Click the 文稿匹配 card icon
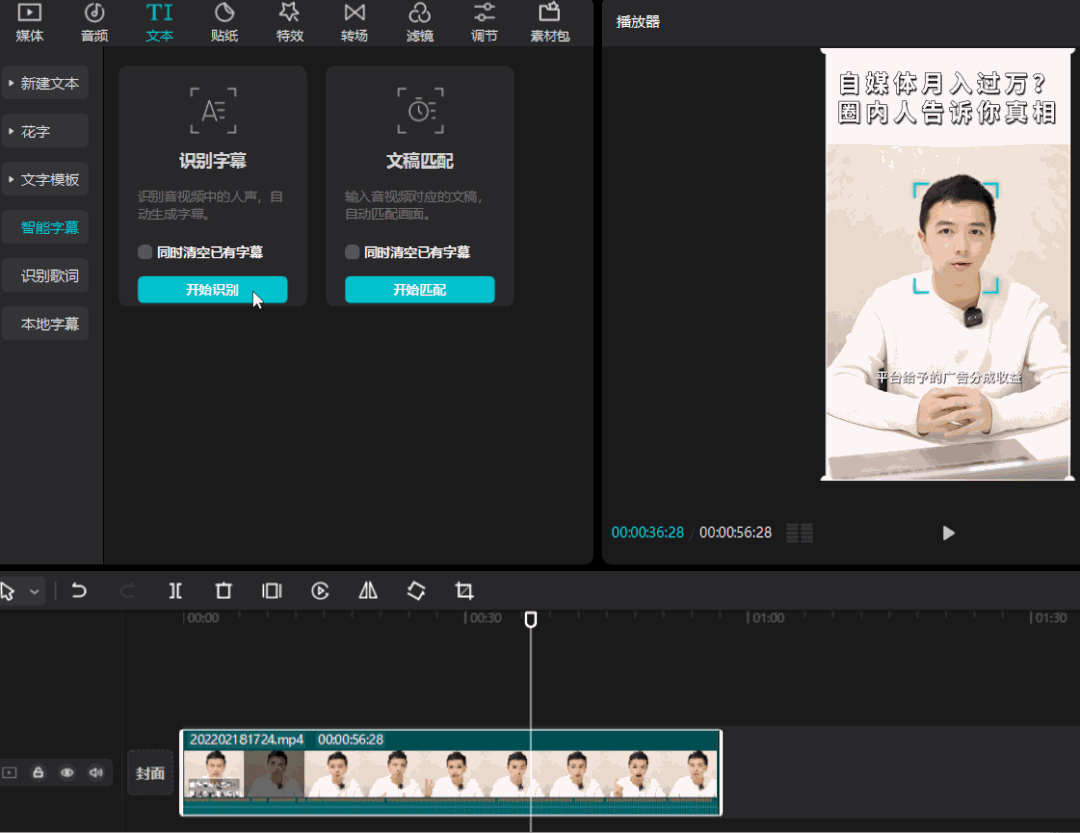 (420, 110)
